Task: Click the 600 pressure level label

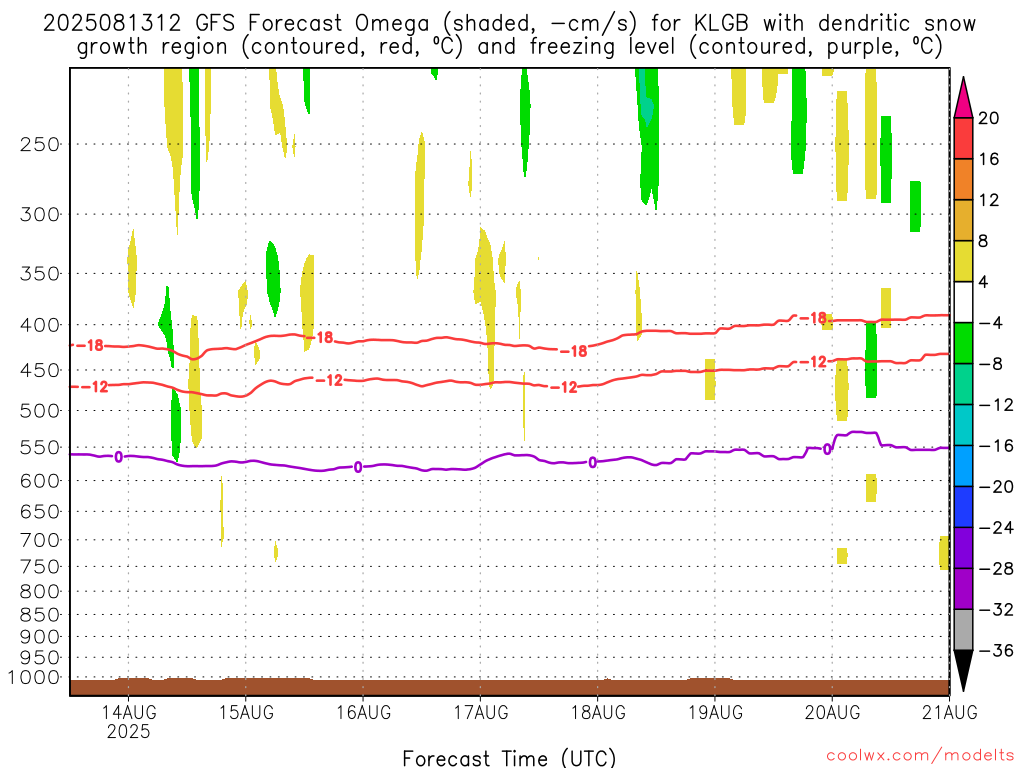Action: pos(40,481)
